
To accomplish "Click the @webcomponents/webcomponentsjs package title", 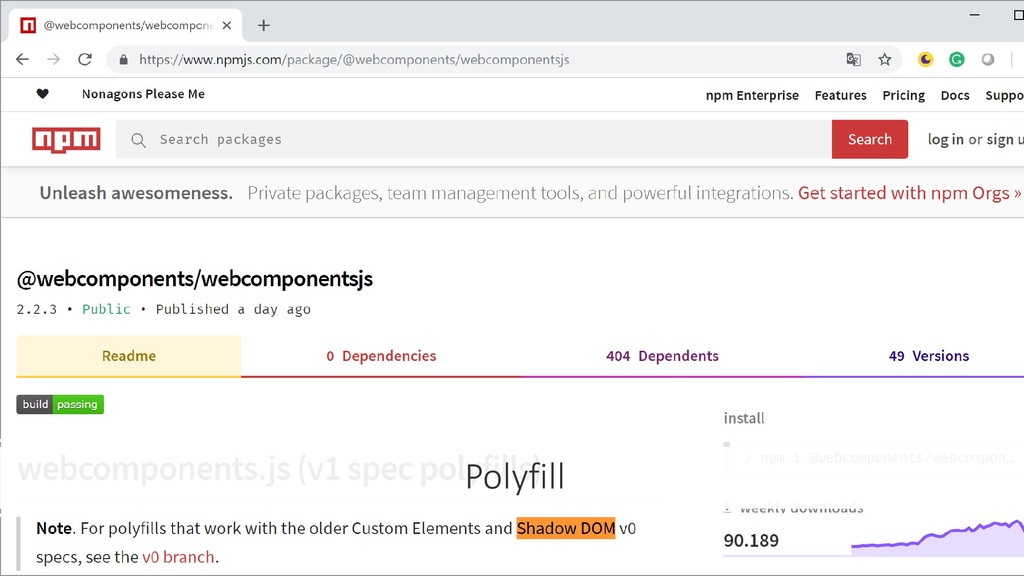I will (x=195, y=279).
